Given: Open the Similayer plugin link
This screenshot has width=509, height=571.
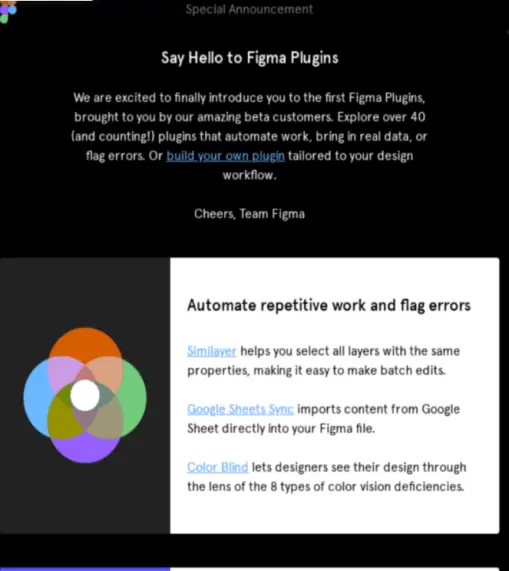Looking at the screenshot, I should 212,351.
